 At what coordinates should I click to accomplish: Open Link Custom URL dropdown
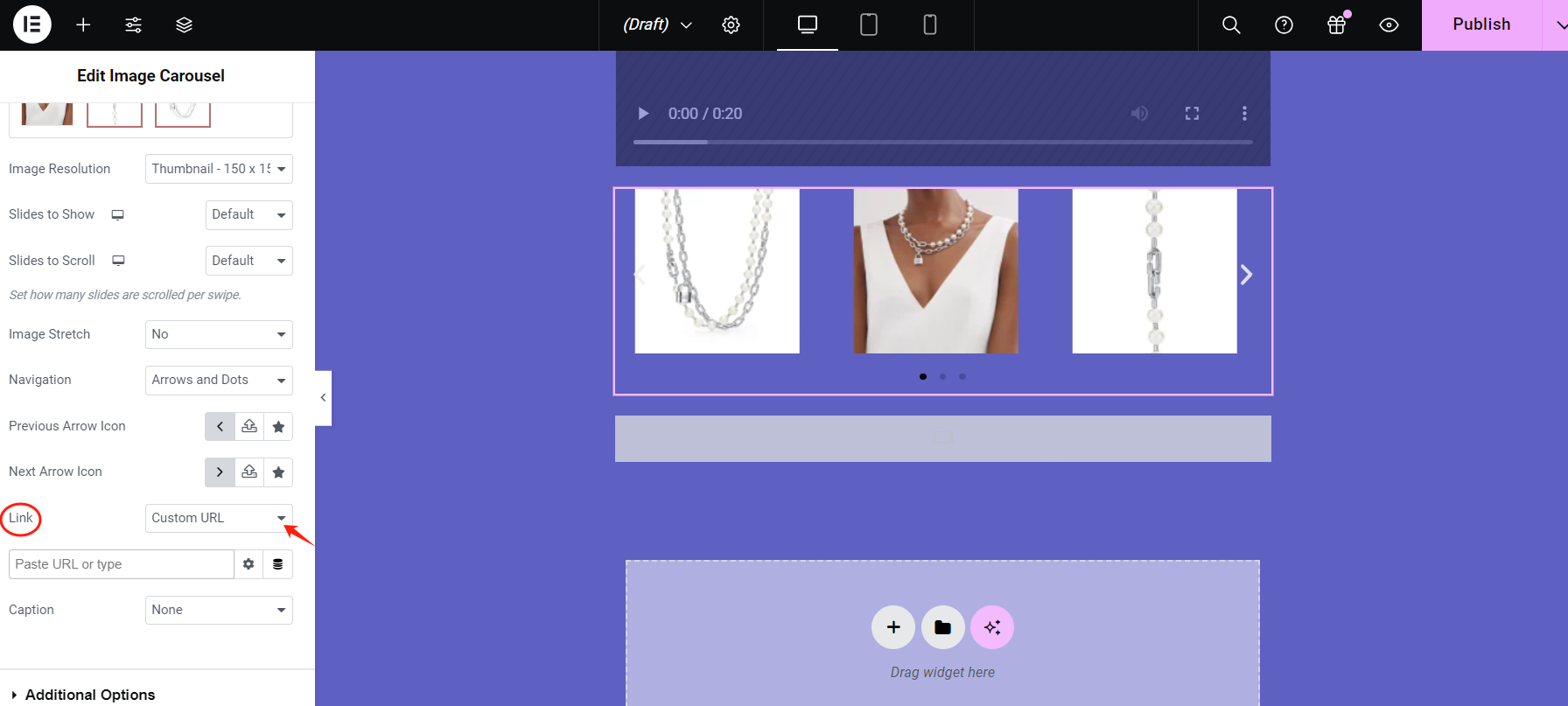click(x=219, y=518)
